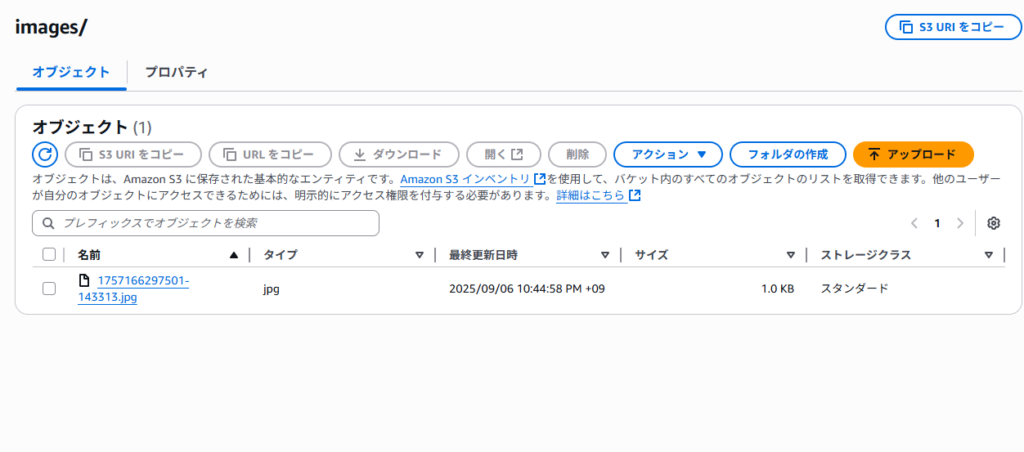Screen dimensions: 1024x452
Task: Click page number 1 in pagination
Action: [937, 223]
